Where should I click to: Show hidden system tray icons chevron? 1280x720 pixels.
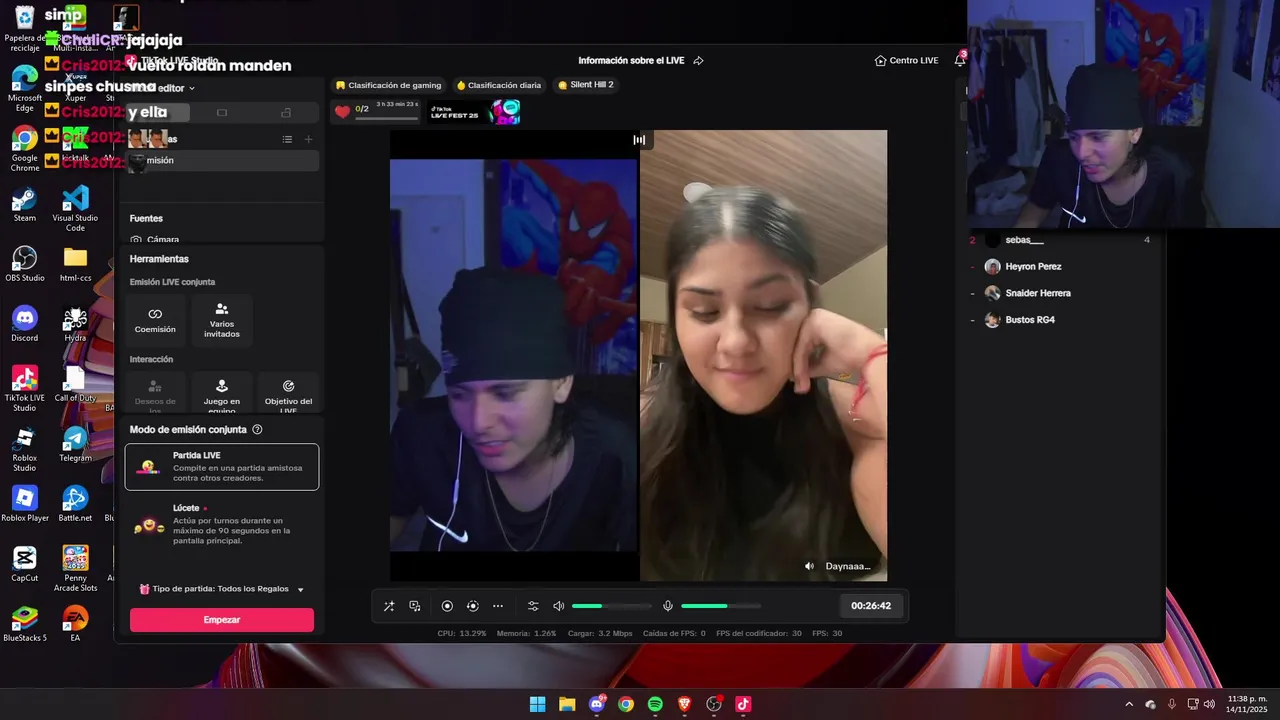point(1129,704)
